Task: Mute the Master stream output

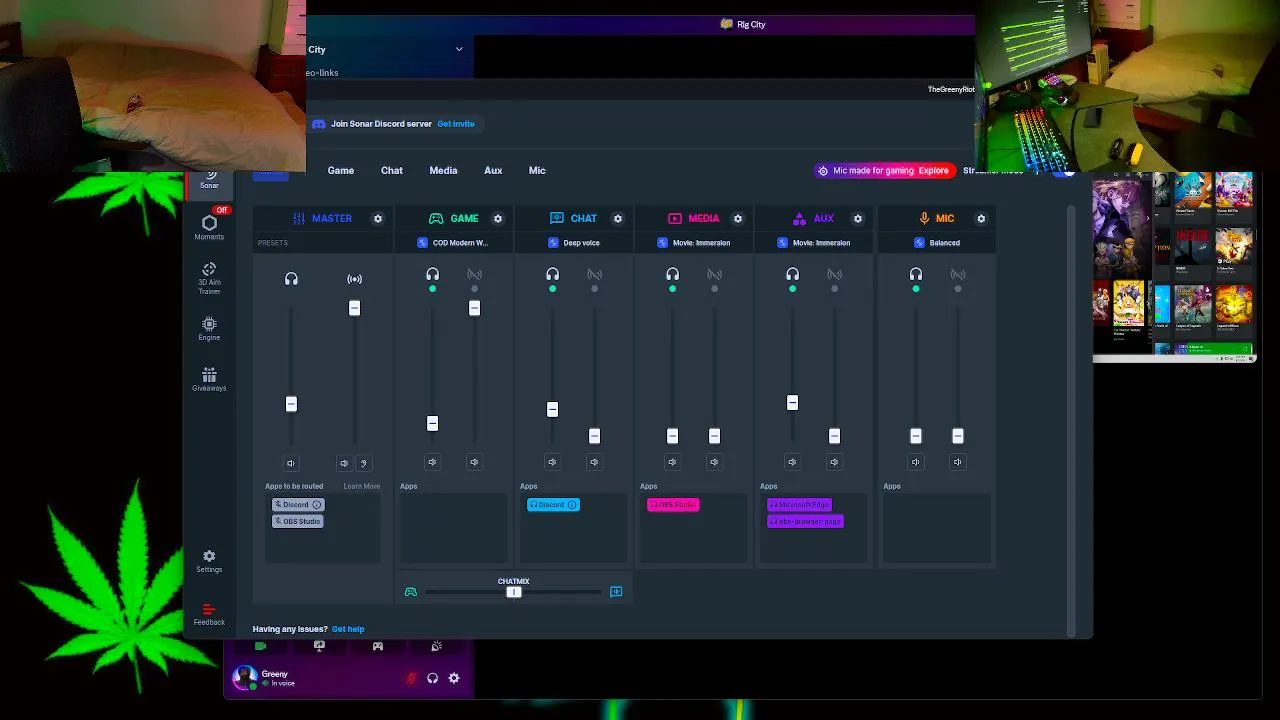Action: point(344,463)
